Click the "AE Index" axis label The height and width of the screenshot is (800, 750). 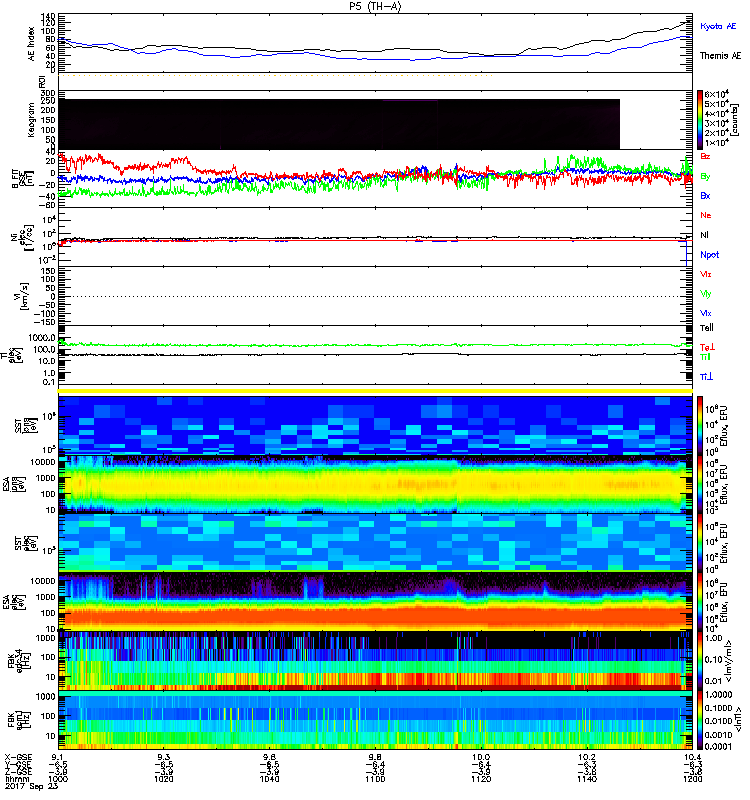(32, 44)
